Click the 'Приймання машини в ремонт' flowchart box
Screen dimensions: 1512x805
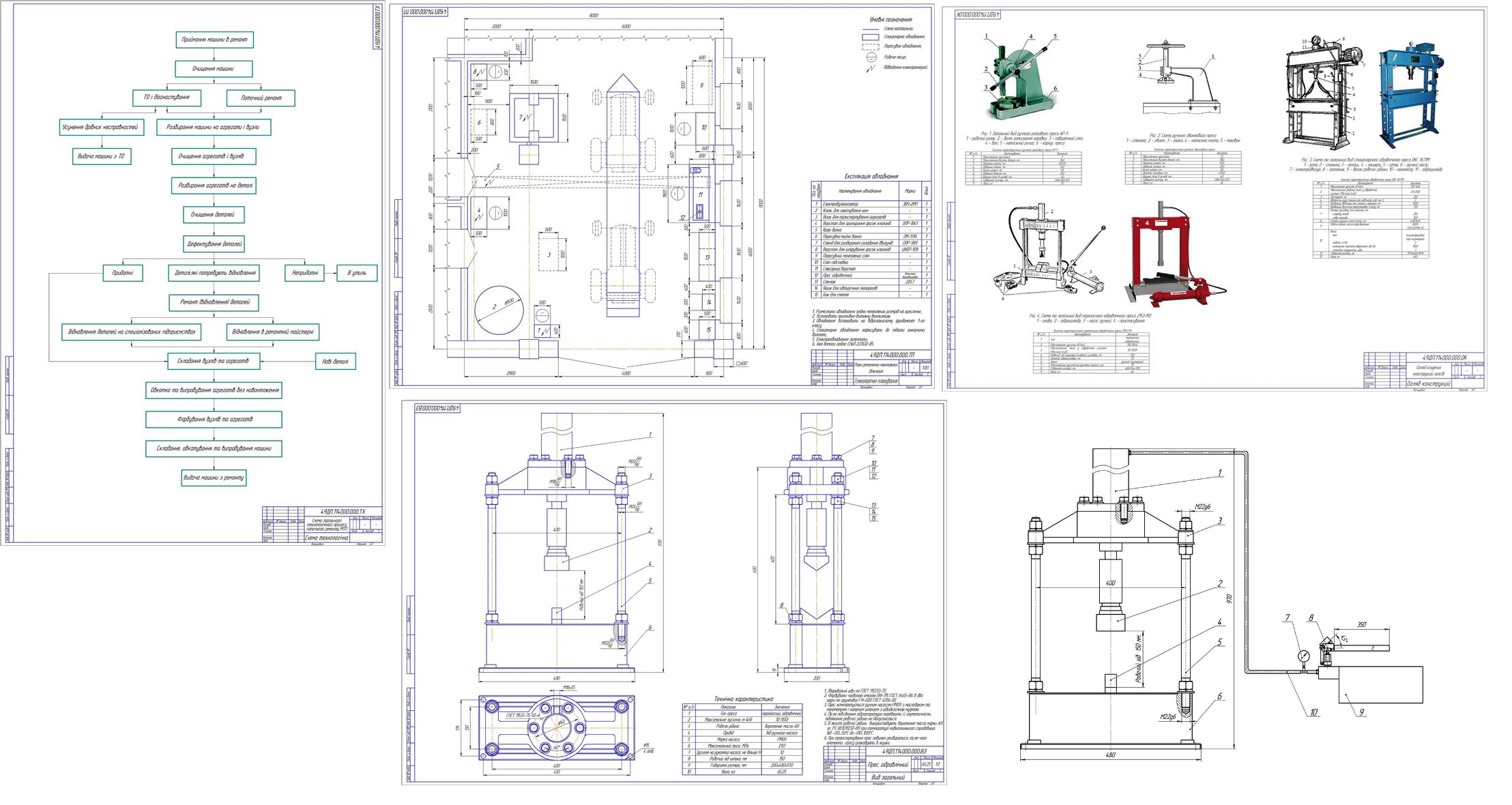214,40
